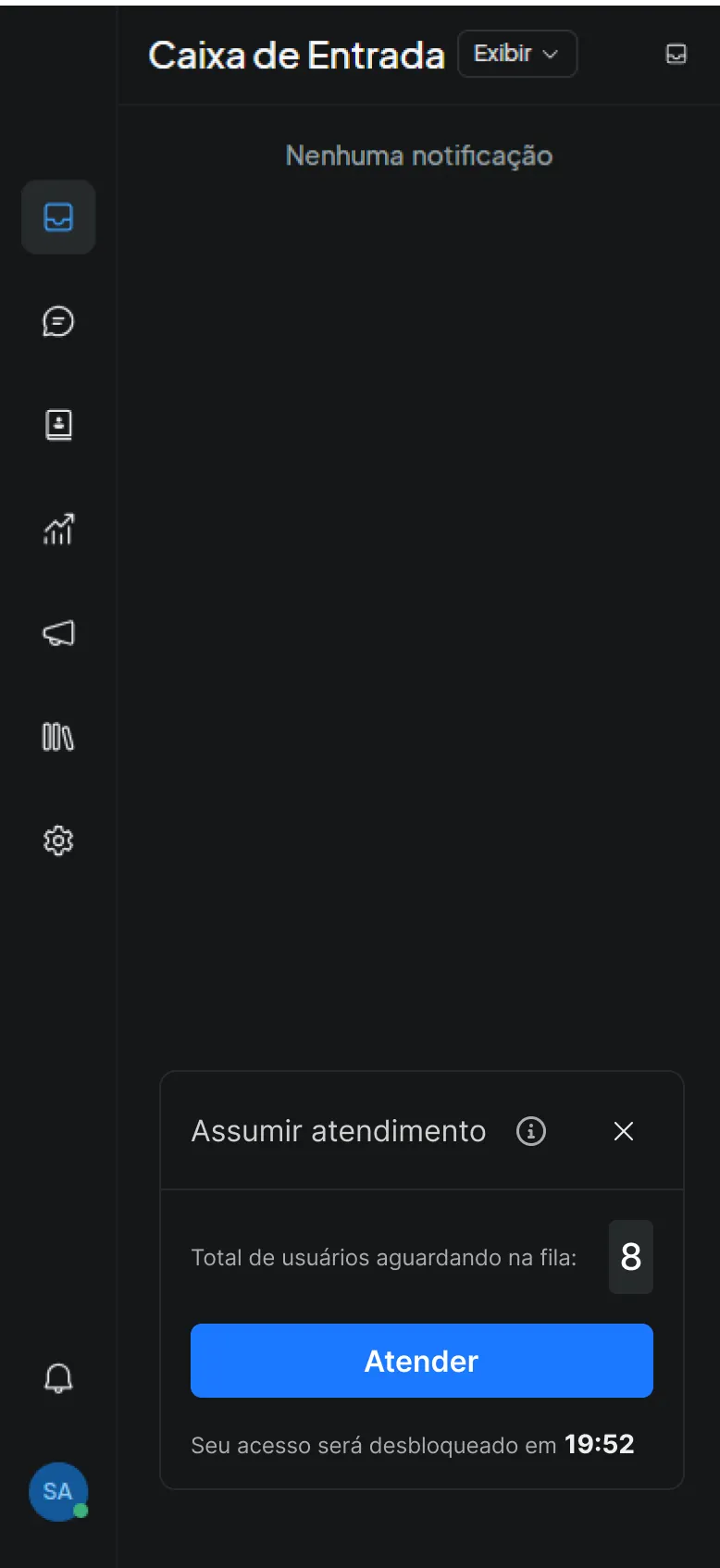Viewport: 720px width, 1568px height.
Task: Click the 19:52 unlock countdown timer
Action: tap(599, 1444)
